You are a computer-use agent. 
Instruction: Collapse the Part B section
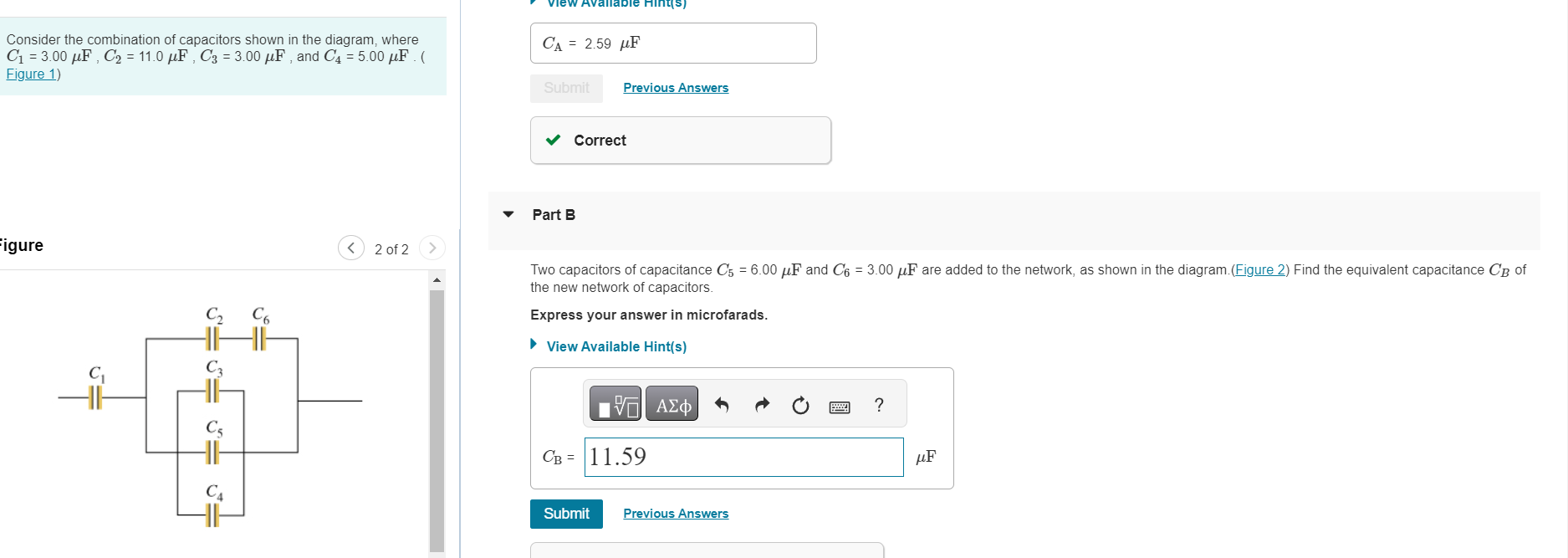508,214
